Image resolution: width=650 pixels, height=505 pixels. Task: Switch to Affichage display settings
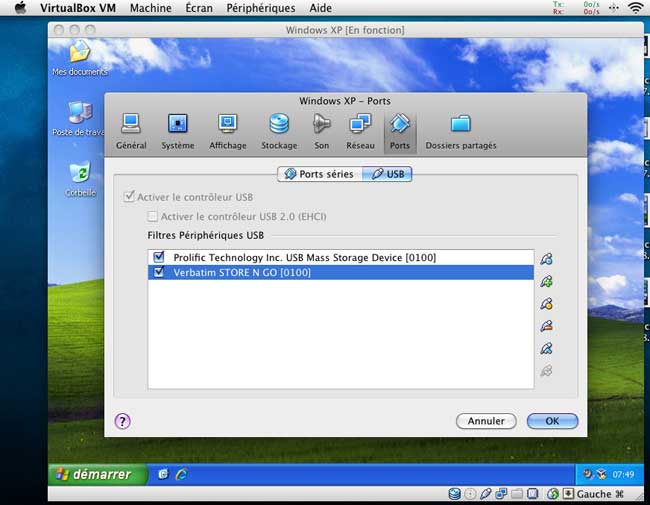(227, 131)
